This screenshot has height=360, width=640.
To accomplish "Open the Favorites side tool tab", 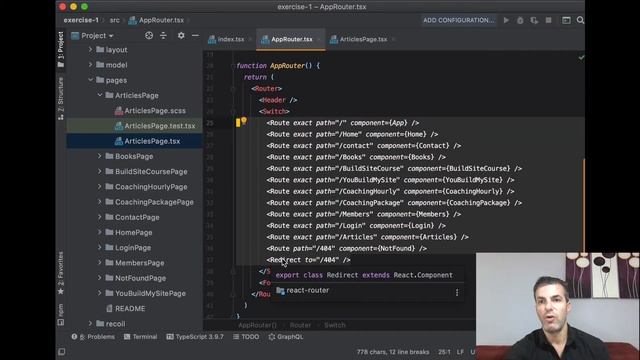I will point(60,273).
